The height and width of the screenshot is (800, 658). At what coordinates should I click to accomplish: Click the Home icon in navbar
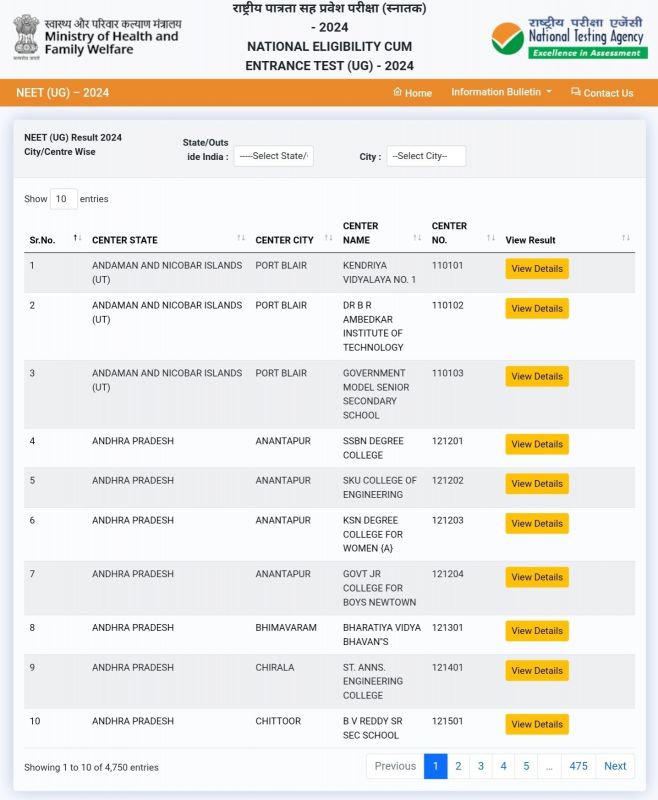click(397, 92)
